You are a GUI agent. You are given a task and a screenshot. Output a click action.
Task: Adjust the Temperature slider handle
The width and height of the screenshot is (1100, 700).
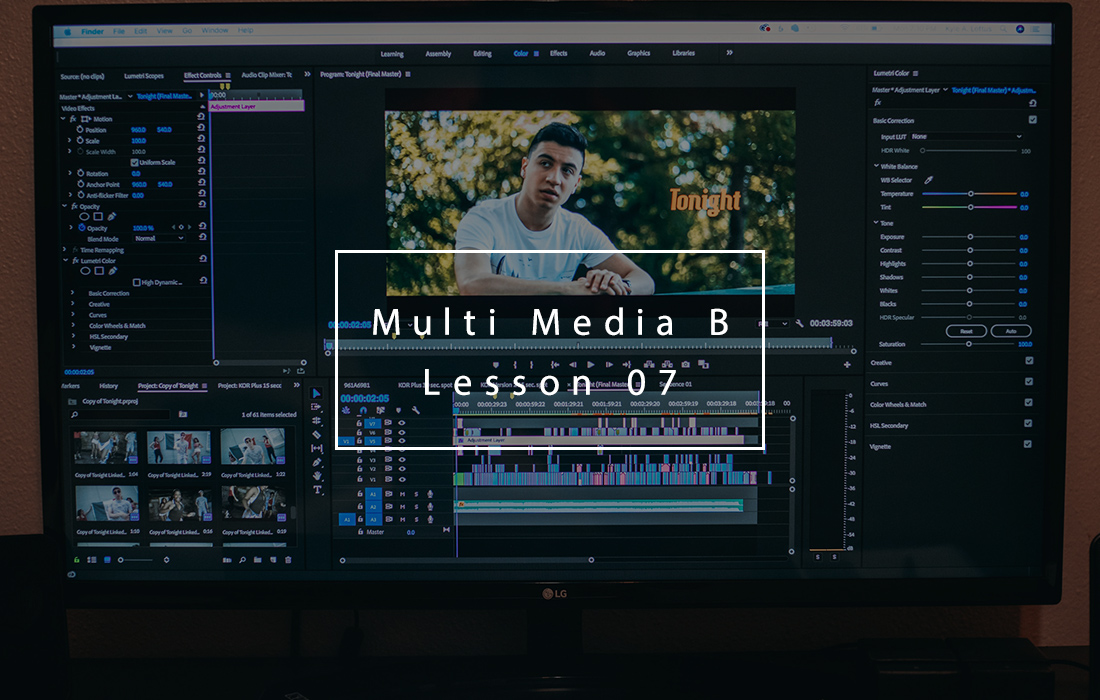[971, 194]
